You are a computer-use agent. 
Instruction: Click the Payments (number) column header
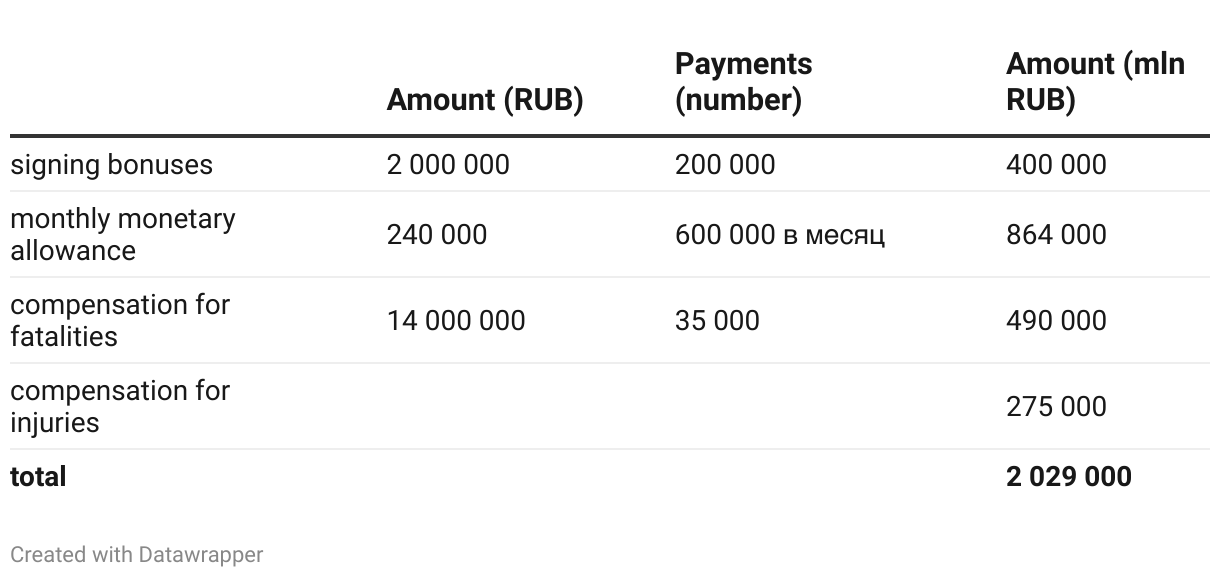744,82
